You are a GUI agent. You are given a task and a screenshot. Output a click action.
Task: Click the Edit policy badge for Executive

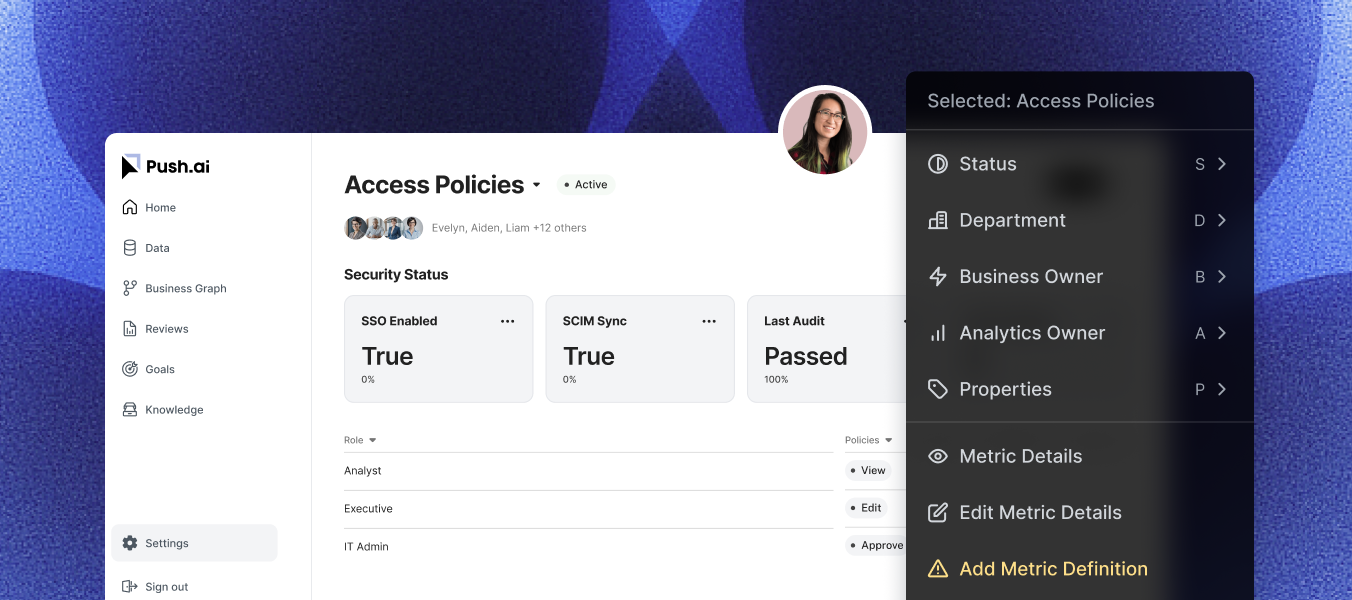pos(866,508)
